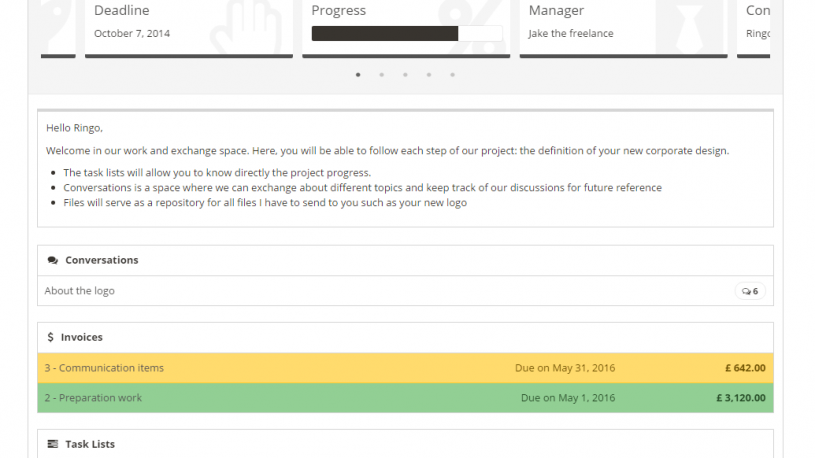Open the About the logo conversation

click(x=80, y=291)
